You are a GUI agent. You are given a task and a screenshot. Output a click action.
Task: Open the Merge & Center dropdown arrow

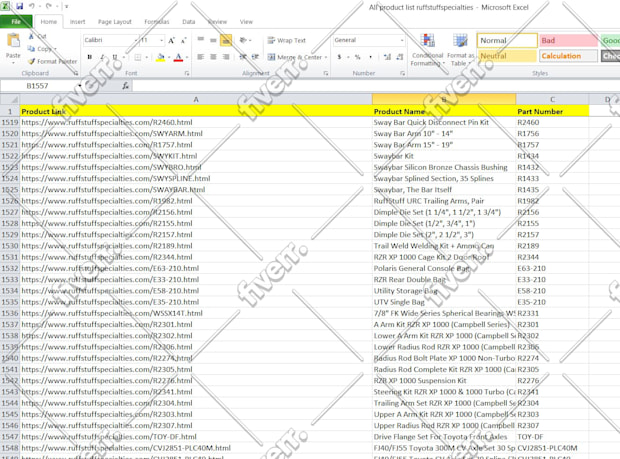point(326,57)
